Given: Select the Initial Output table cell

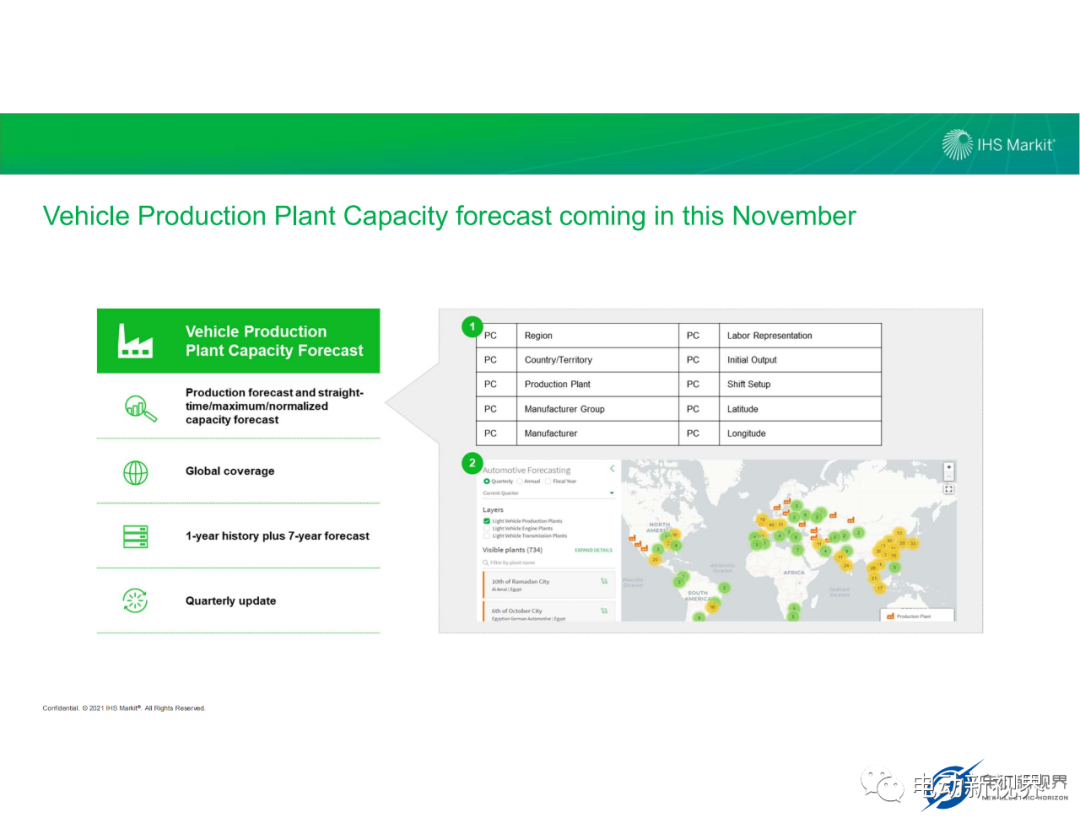Looking at the screenshot, I should pyautogui.click(x=800, y=360).
